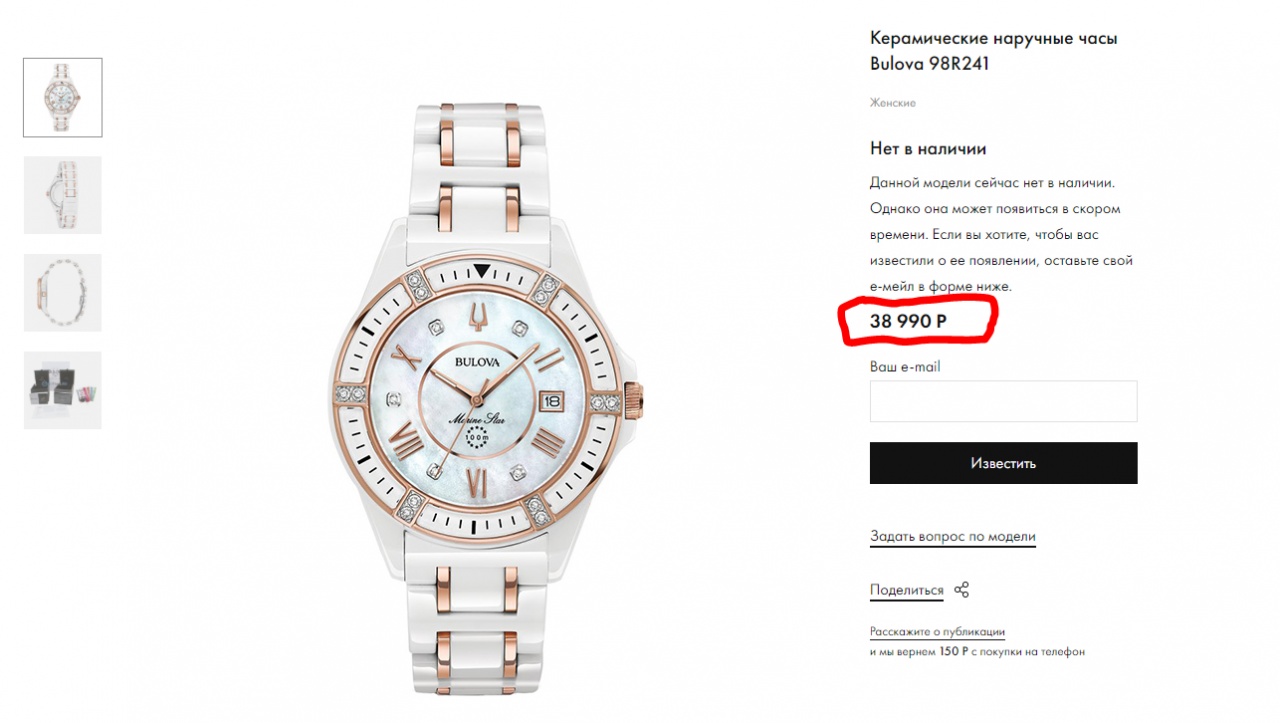Click the Нет в наличии heading
Image resolution: width=1280 pixels, height=723 pixels.
(x=928, y=149)
